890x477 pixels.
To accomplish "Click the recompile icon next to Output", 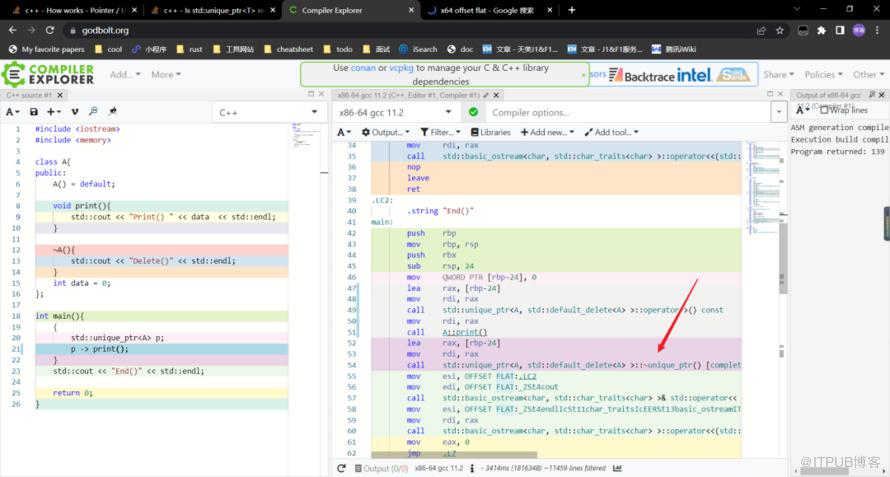I will click(x=342, y=468).
